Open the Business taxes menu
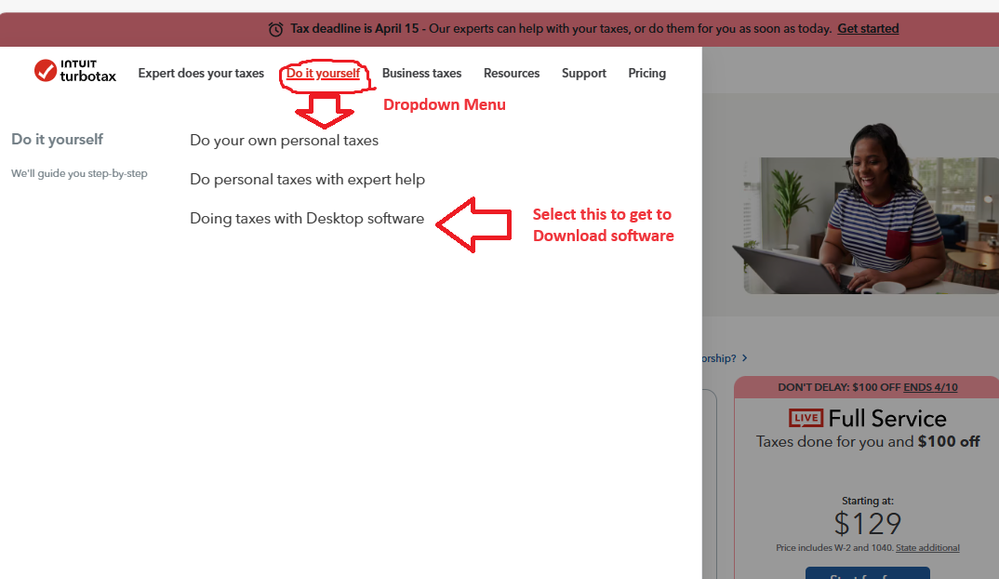The image size is (999, 579). tap(422, 73)
